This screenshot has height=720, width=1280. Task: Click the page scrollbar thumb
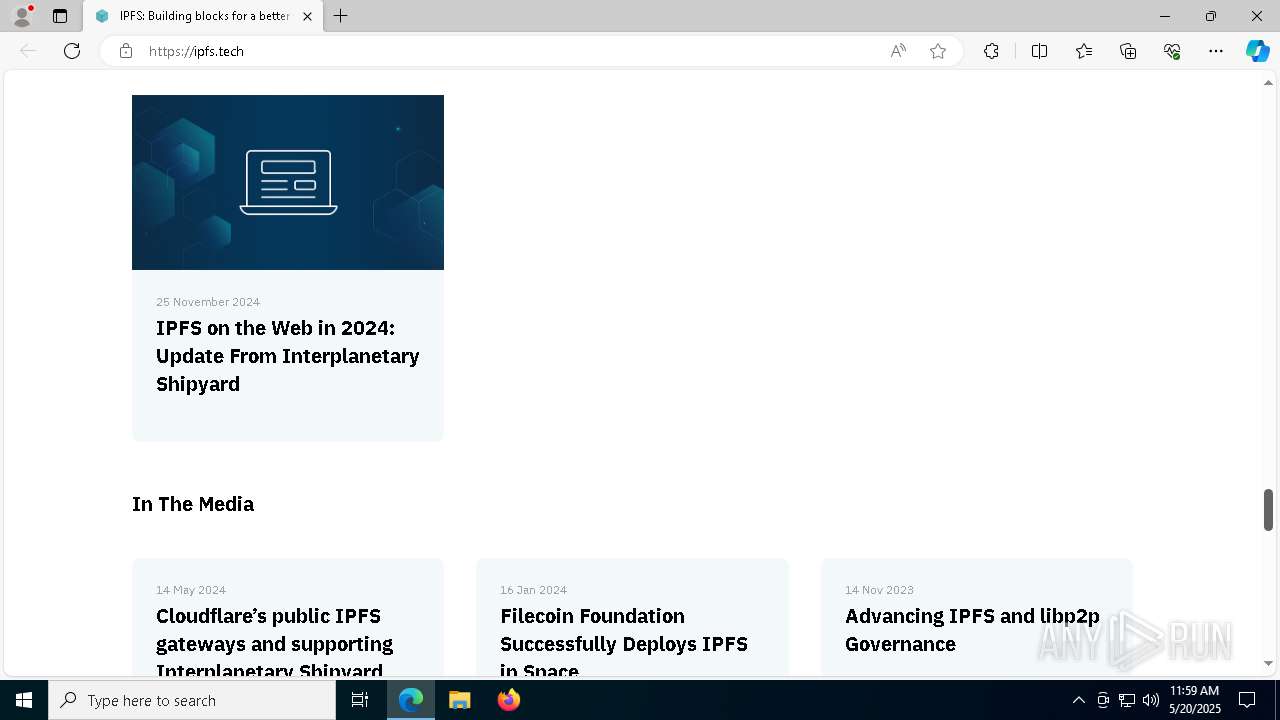point(1269,510)
